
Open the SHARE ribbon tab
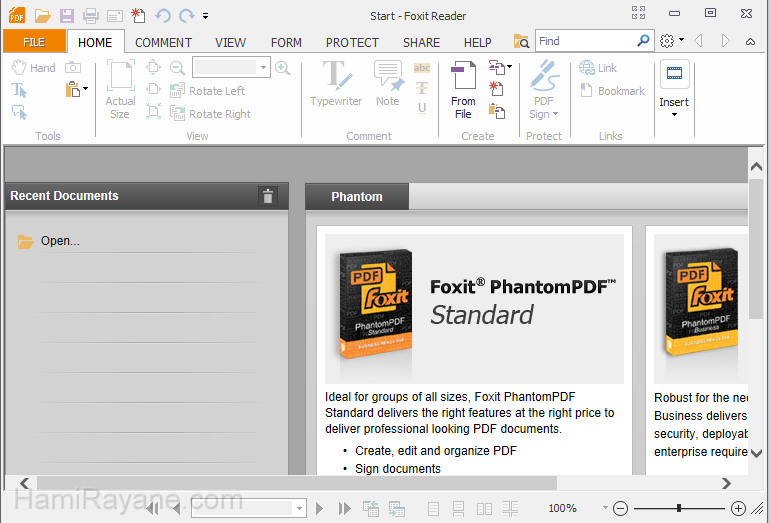[x=421, y=43]
